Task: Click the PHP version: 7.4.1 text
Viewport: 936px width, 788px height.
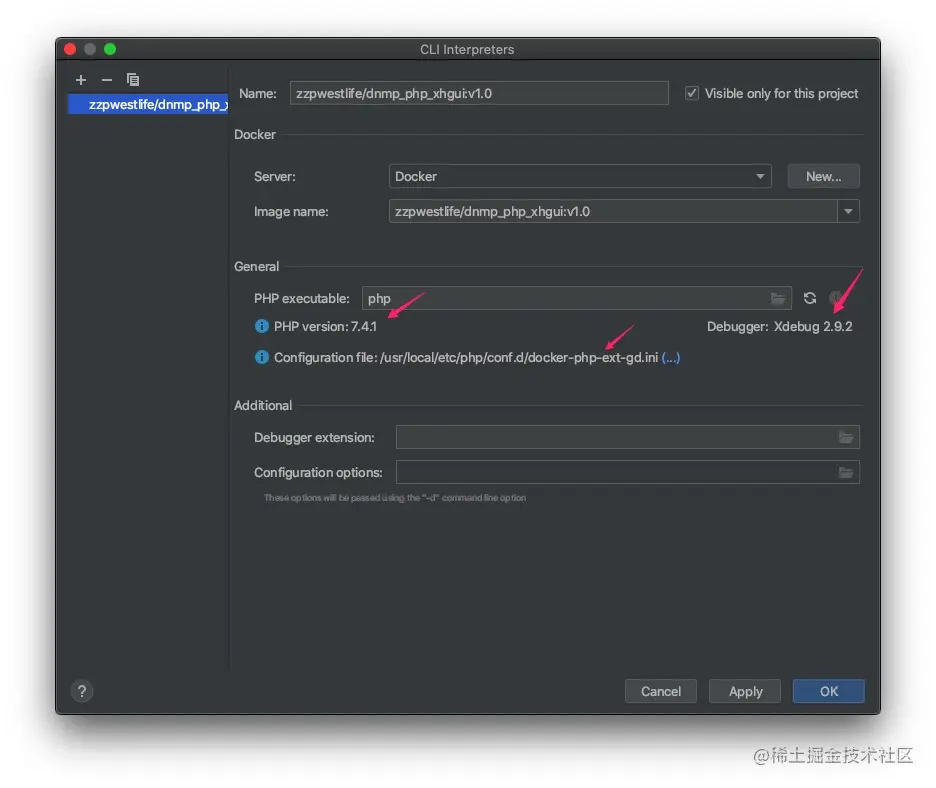Action: click(325, 327)
